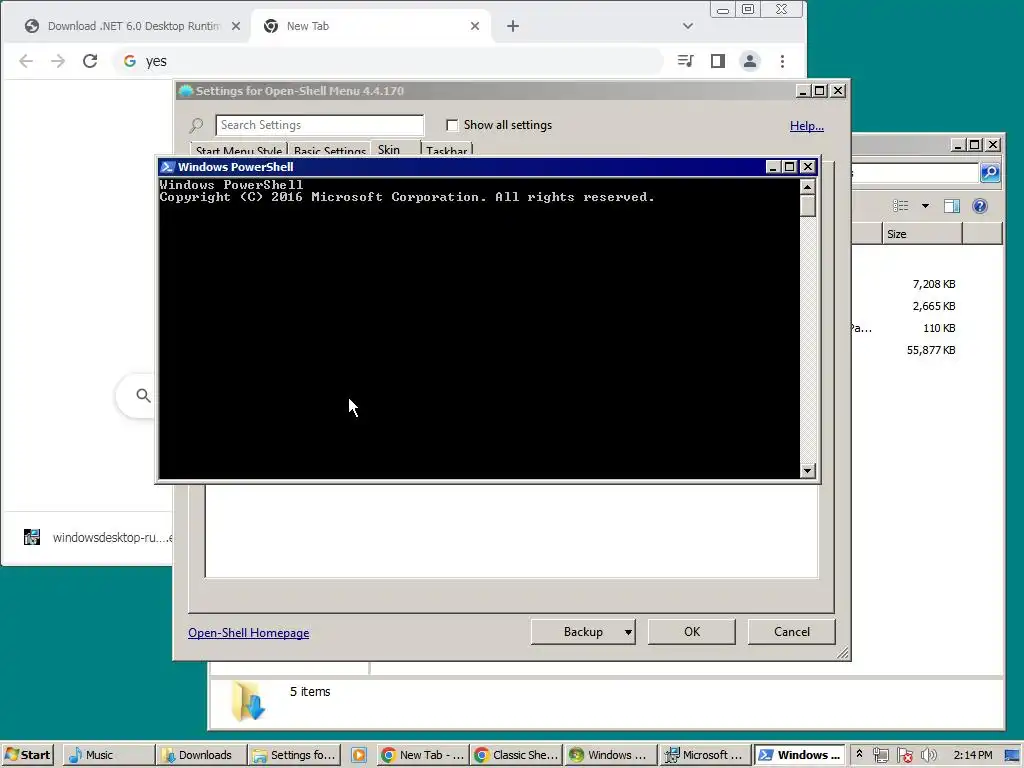Switch to the New Tab tab
Screen dimensions: 1024x768
pos(370,26)
